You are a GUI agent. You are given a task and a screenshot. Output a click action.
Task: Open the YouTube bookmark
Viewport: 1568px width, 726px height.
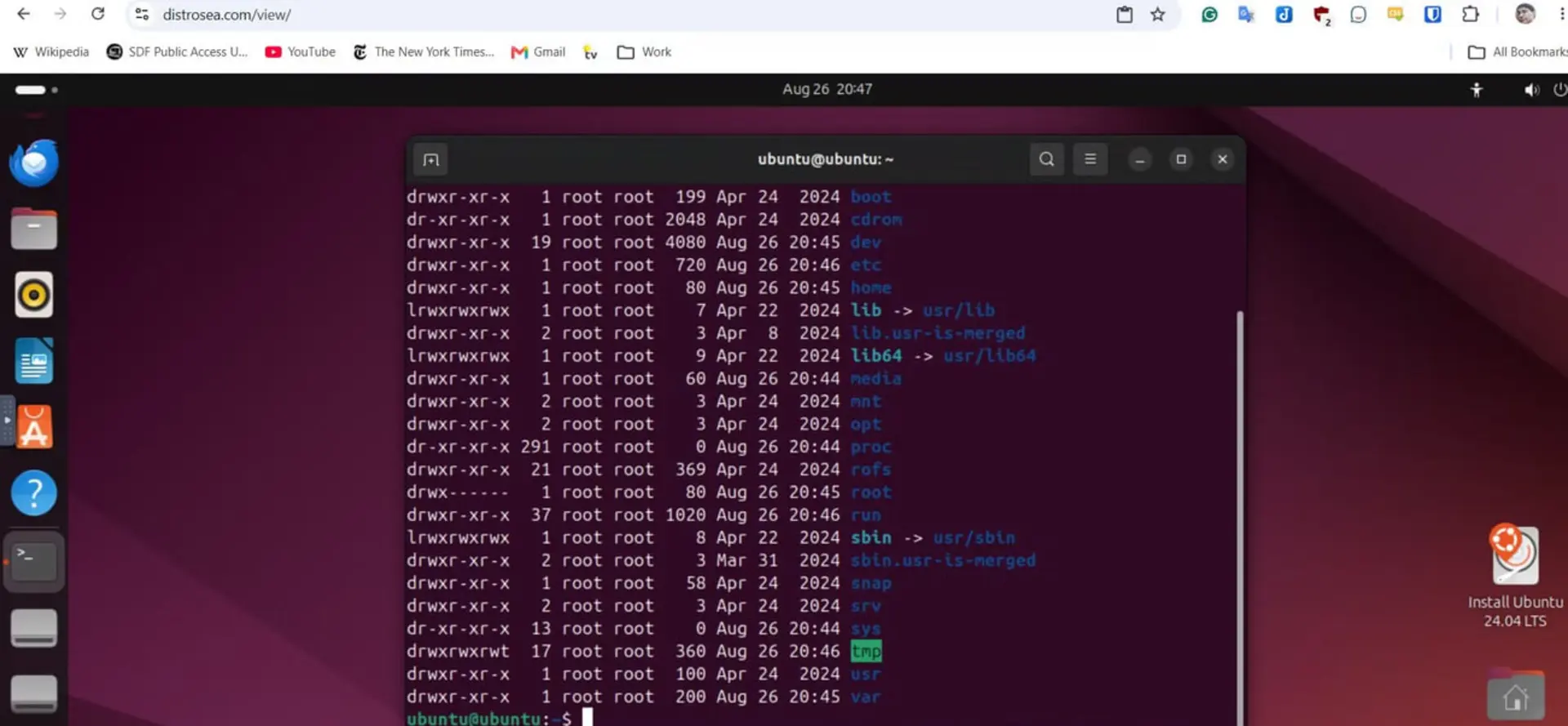[x=301, y=51]
